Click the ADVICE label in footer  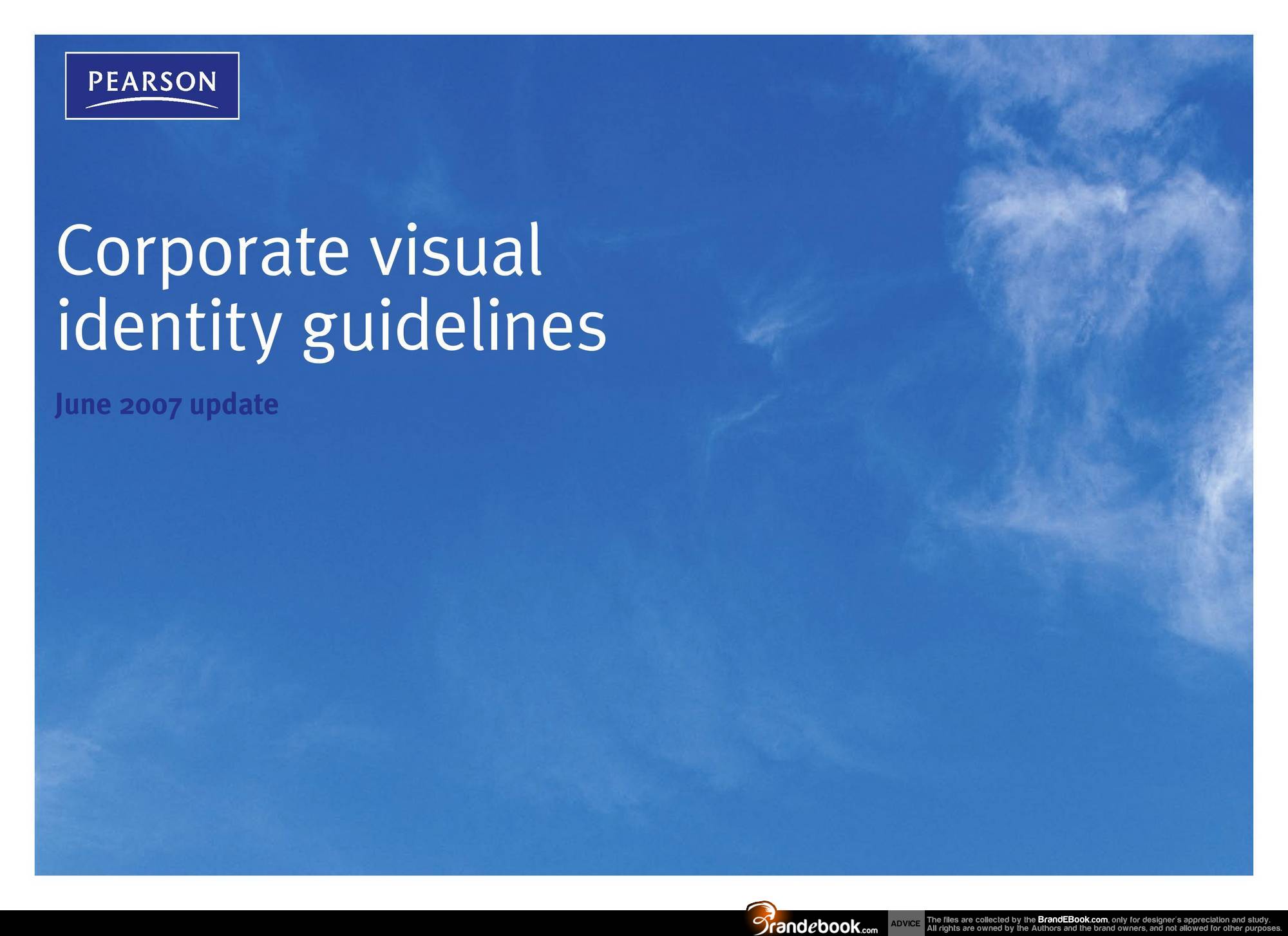[905, 923]
